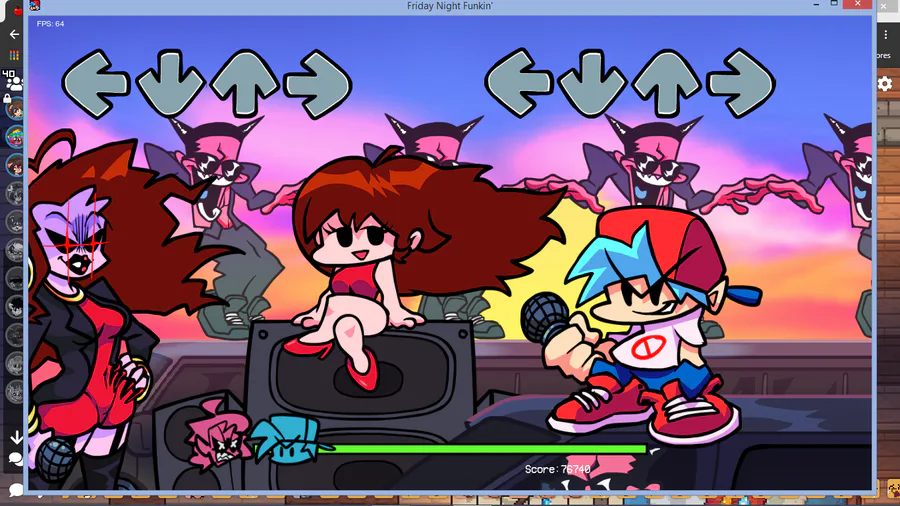Hit the player's left arrow receptor
The width and height of the screenshot is (900, 506).
[x=518, y=83]
